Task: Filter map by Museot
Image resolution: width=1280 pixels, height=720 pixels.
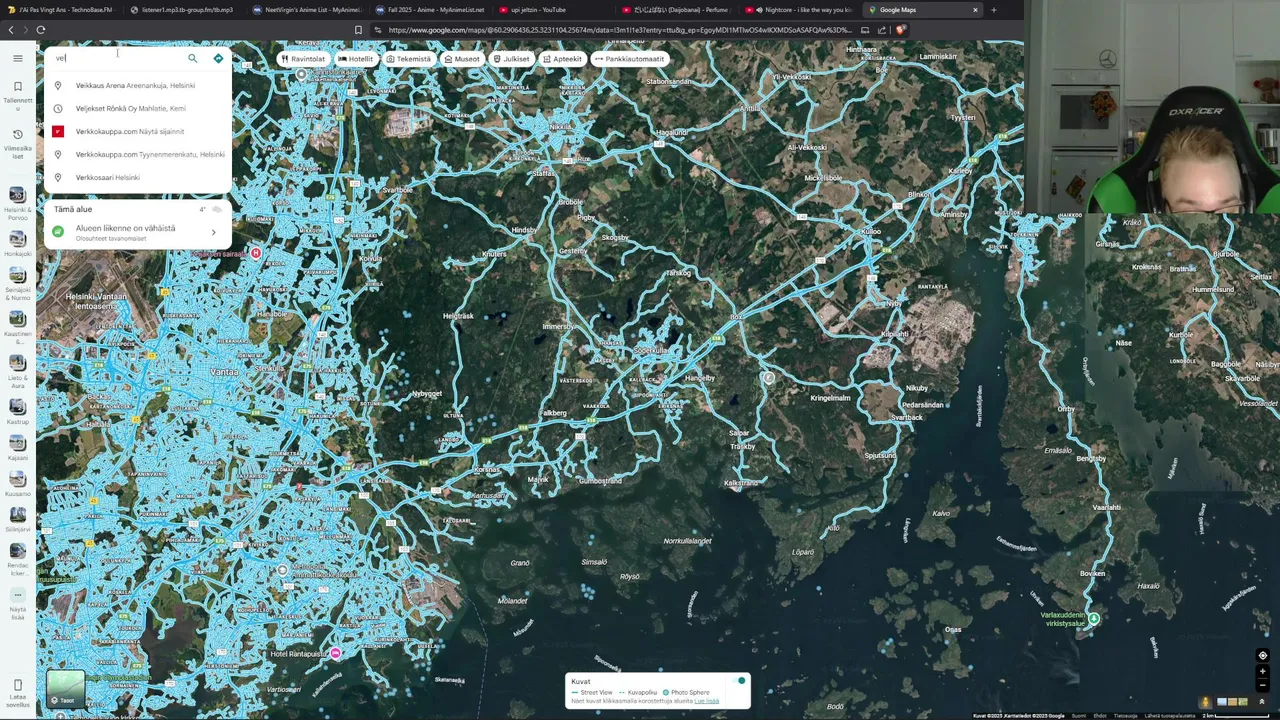Action: tap(461, 59)
